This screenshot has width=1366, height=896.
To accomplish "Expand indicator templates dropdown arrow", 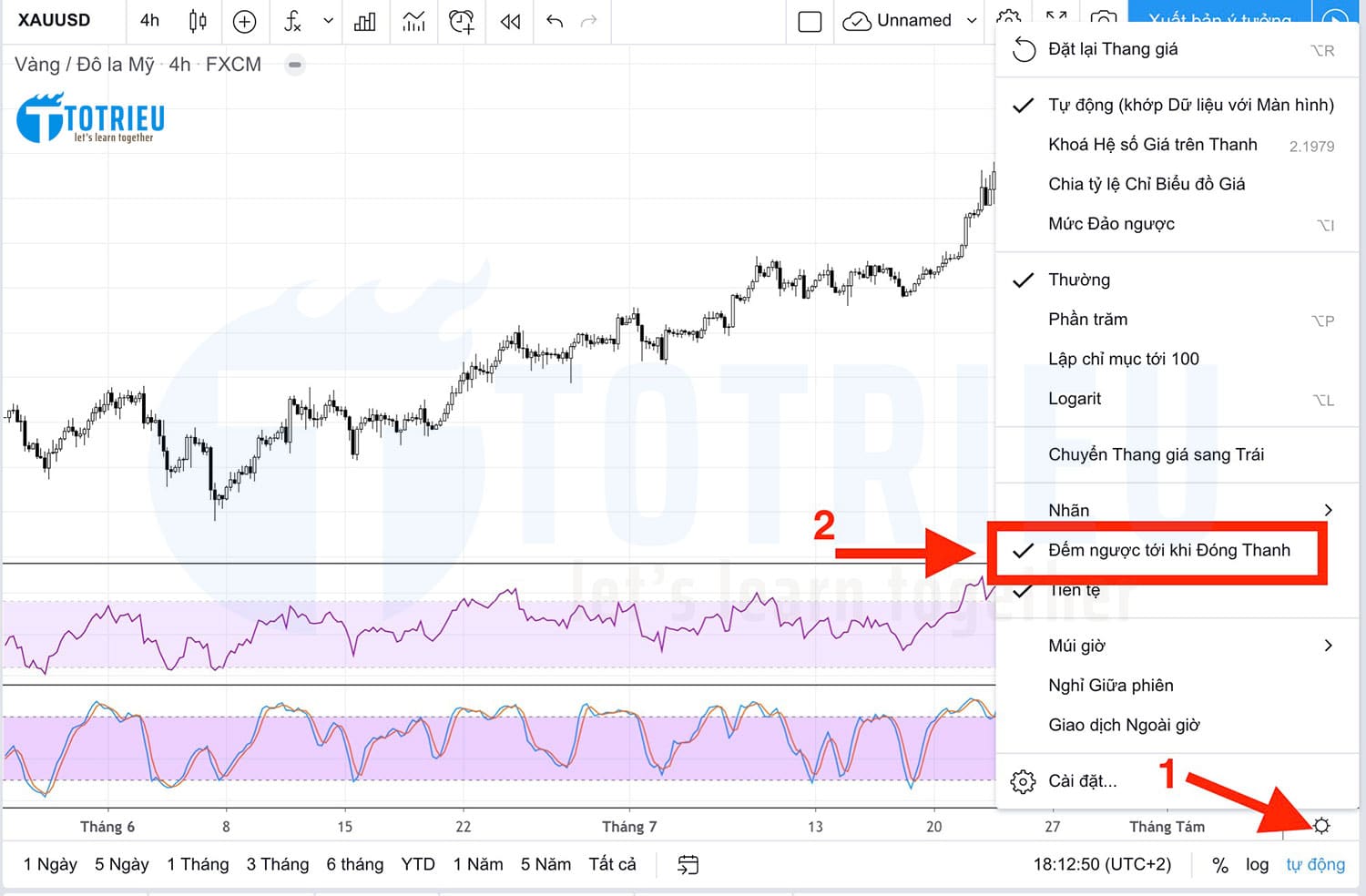I will coord(328,21).
